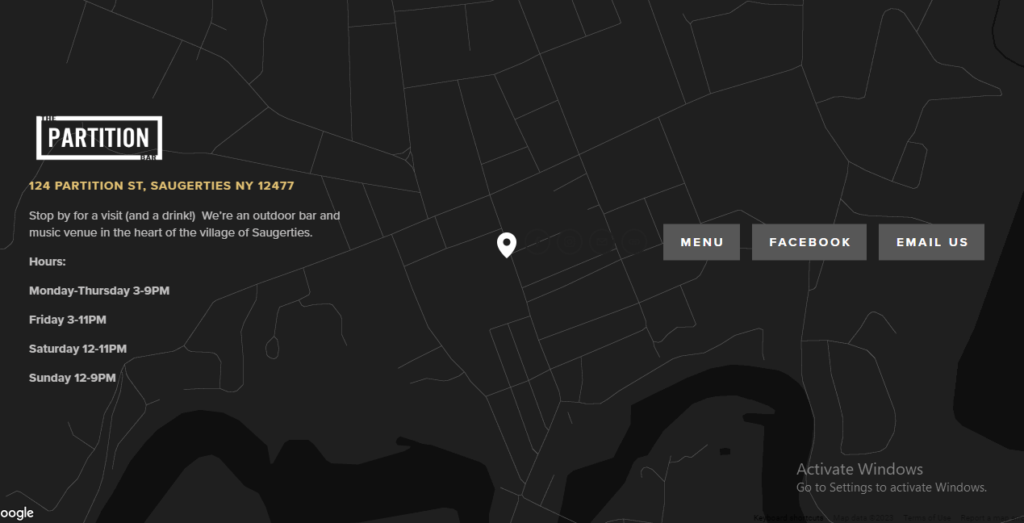Click the Saturday 12-11PM hours line
The image size is (1024, 523).
click(x=78, y=349)
